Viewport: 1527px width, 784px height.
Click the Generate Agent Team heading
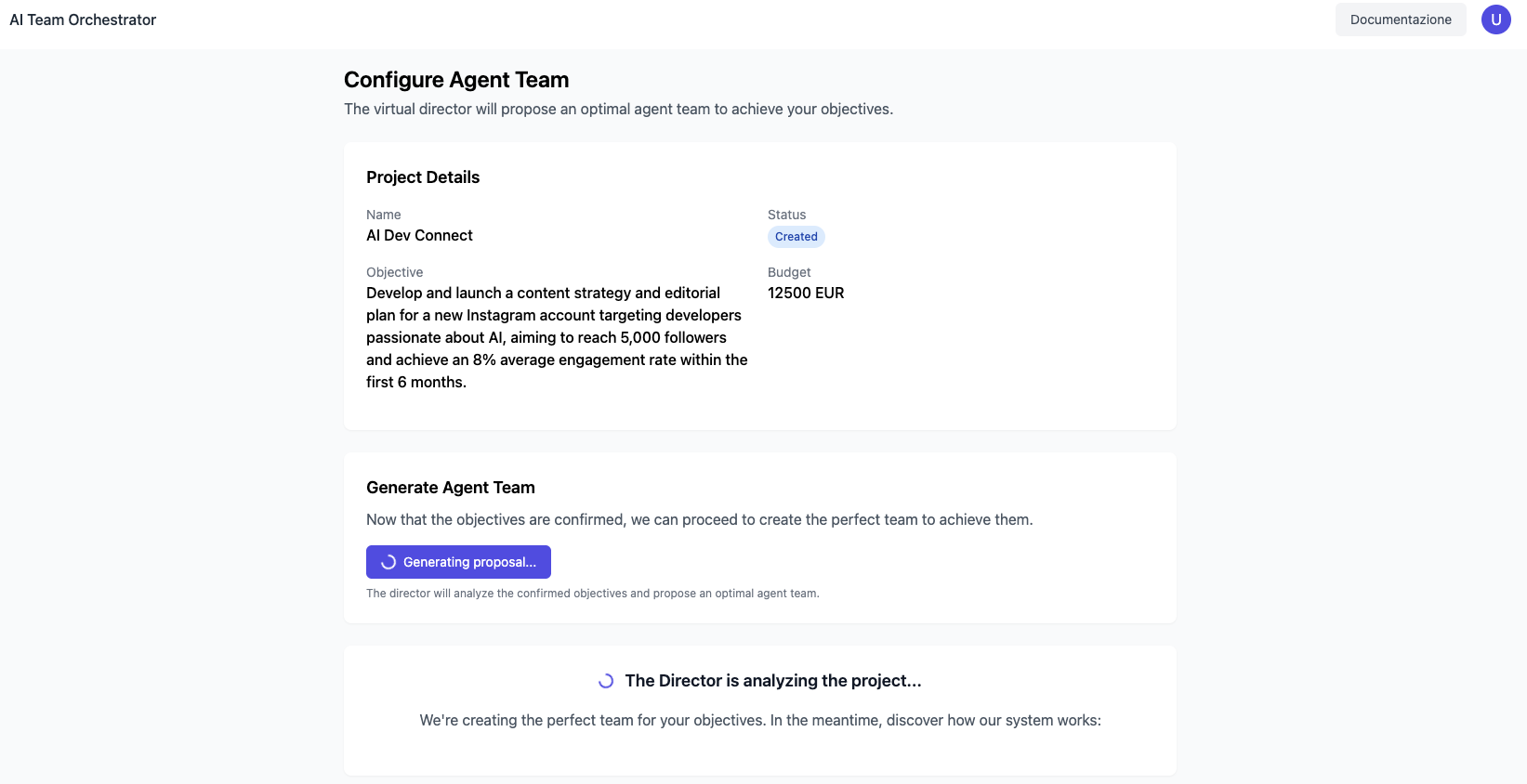(x=451, y=488)
